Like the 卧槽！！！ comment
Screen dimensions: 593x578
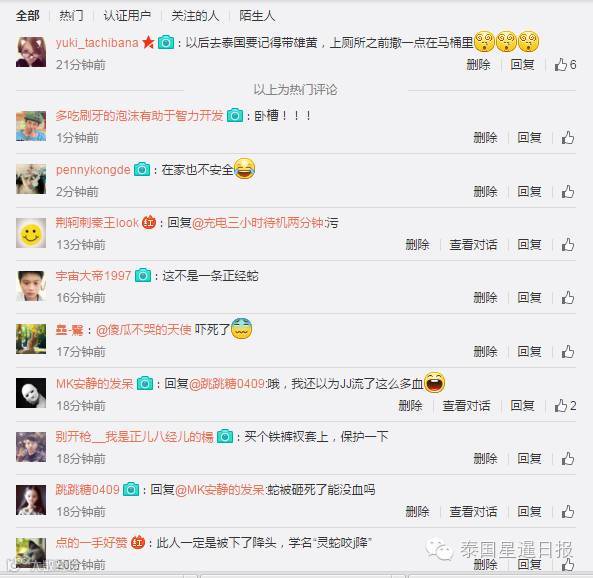click(568, 138)
